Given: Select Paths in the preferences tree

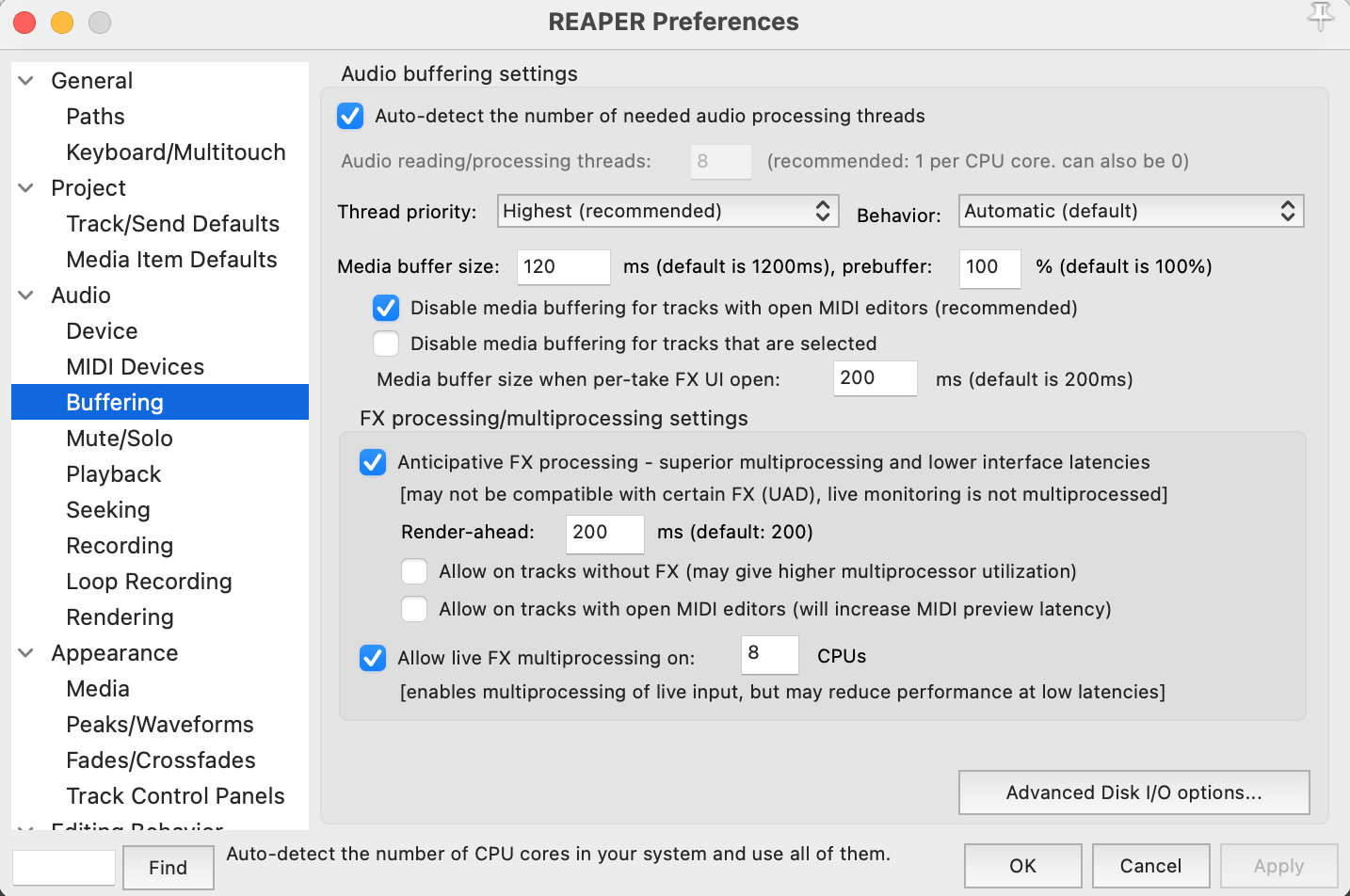Looking at the screenshot, I should (x=95, y=117).
